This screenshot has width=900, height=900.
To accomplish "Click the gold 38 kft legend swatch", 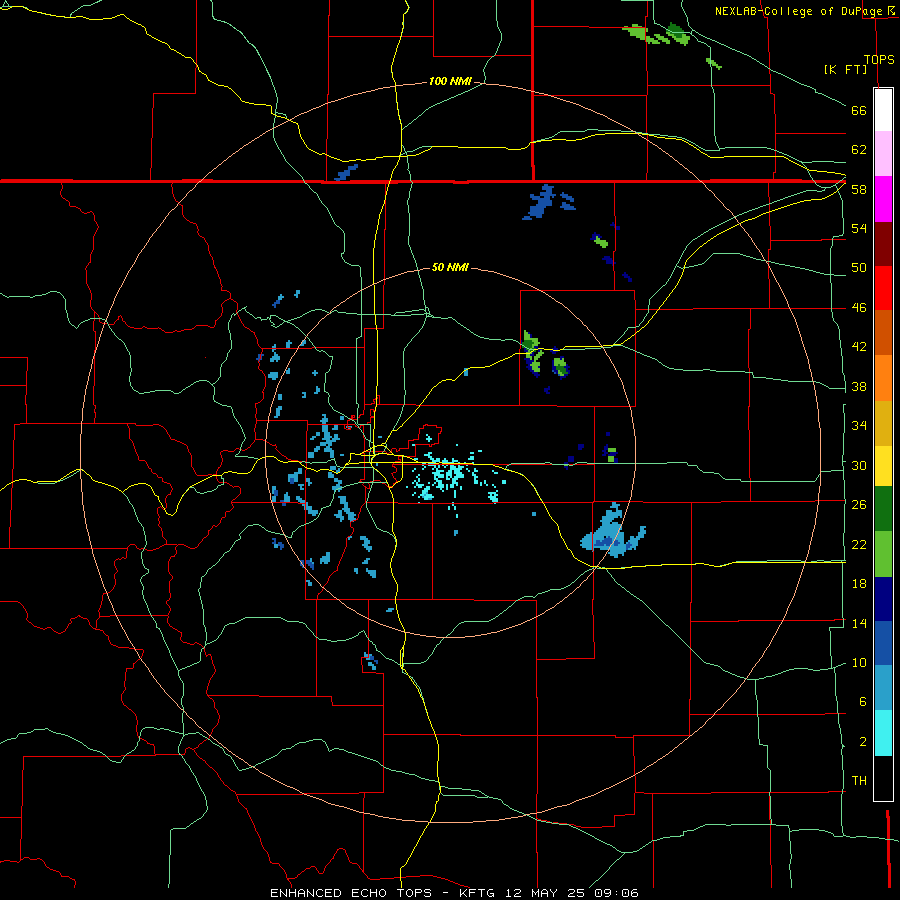I will [x=883, y=423].
